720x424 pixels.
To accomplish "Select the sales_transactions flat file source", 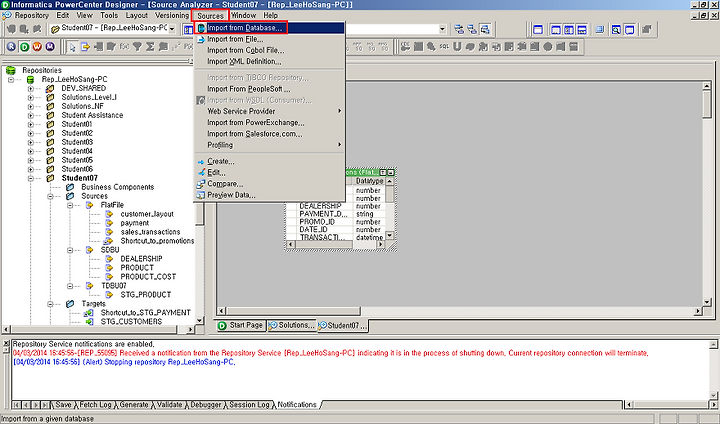I will pos(150,232).
